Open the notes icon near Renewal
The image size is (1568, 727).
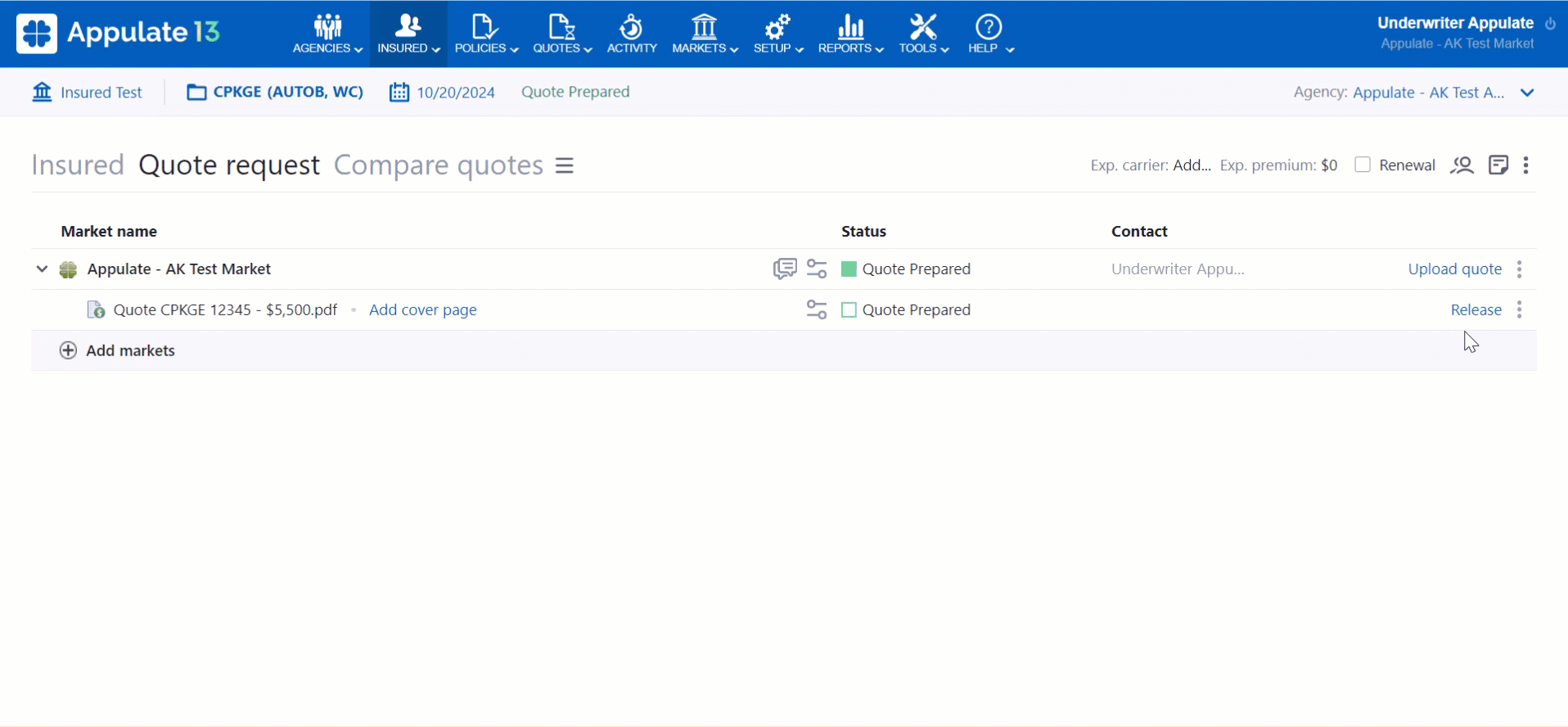(1498, 165)
